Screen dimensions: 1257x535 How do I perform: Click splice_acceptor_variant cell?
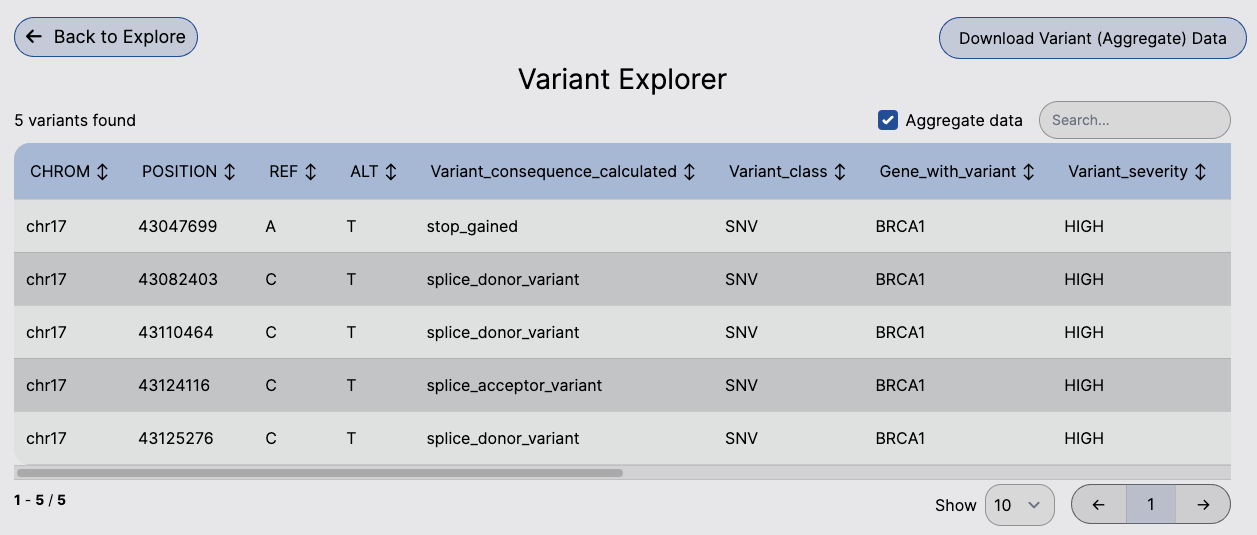click(x=514, y=385)
